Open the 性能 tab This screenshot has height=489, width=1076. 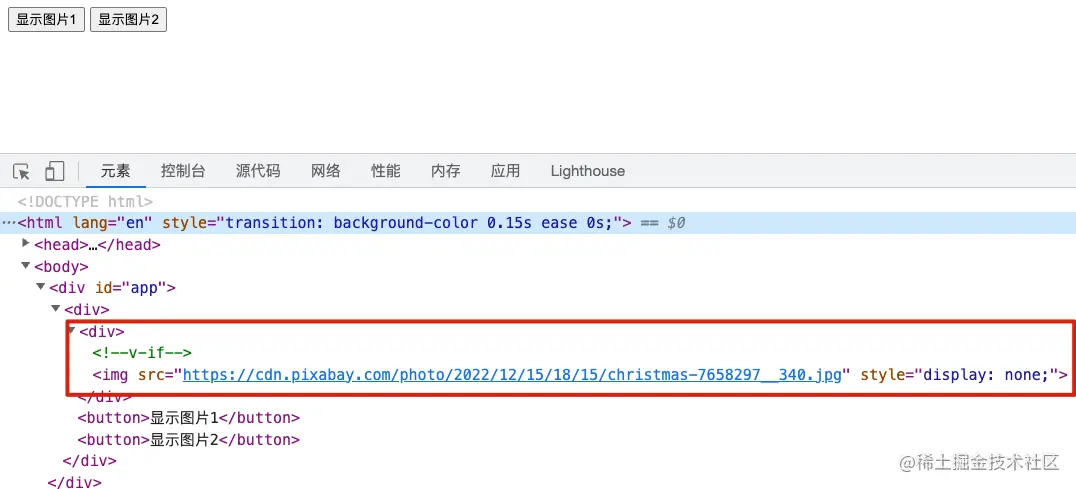(386, 171)
